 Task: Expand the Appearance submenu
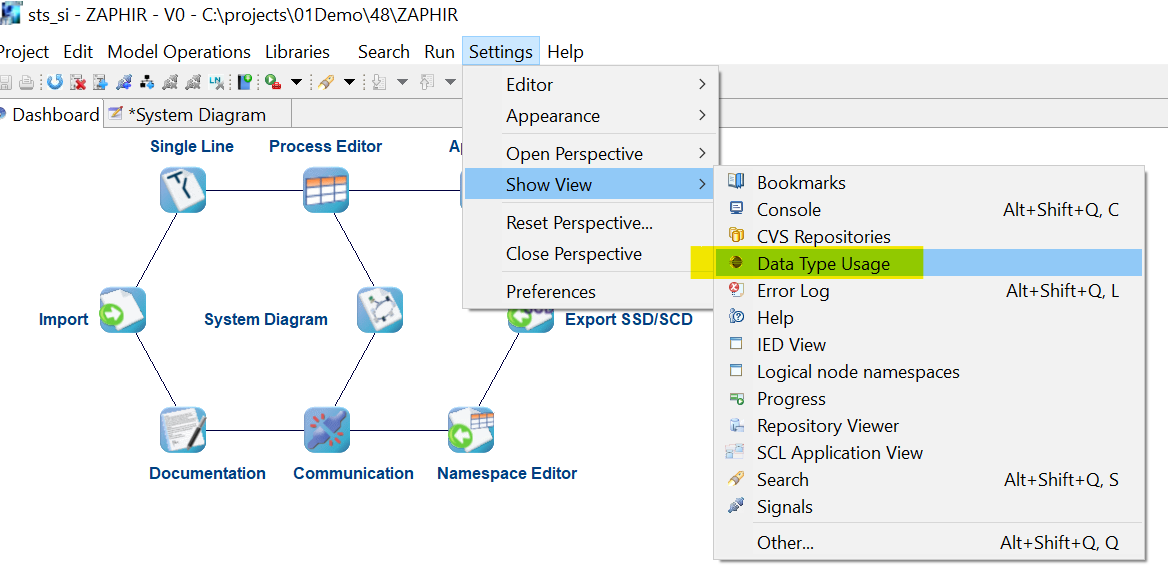click(x=590, y=116)
